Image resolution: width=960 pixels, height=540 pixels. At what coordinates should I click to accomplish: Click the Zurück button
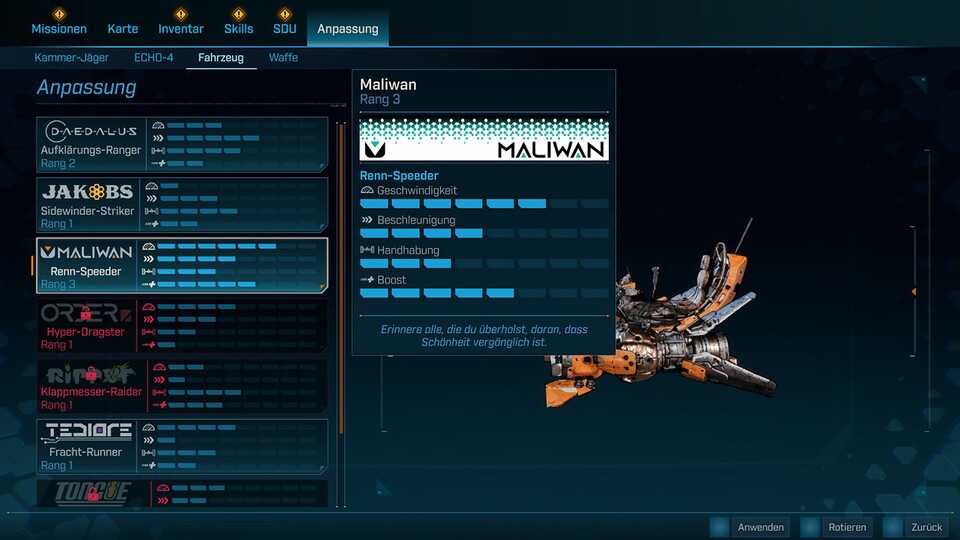click(927, 527)
